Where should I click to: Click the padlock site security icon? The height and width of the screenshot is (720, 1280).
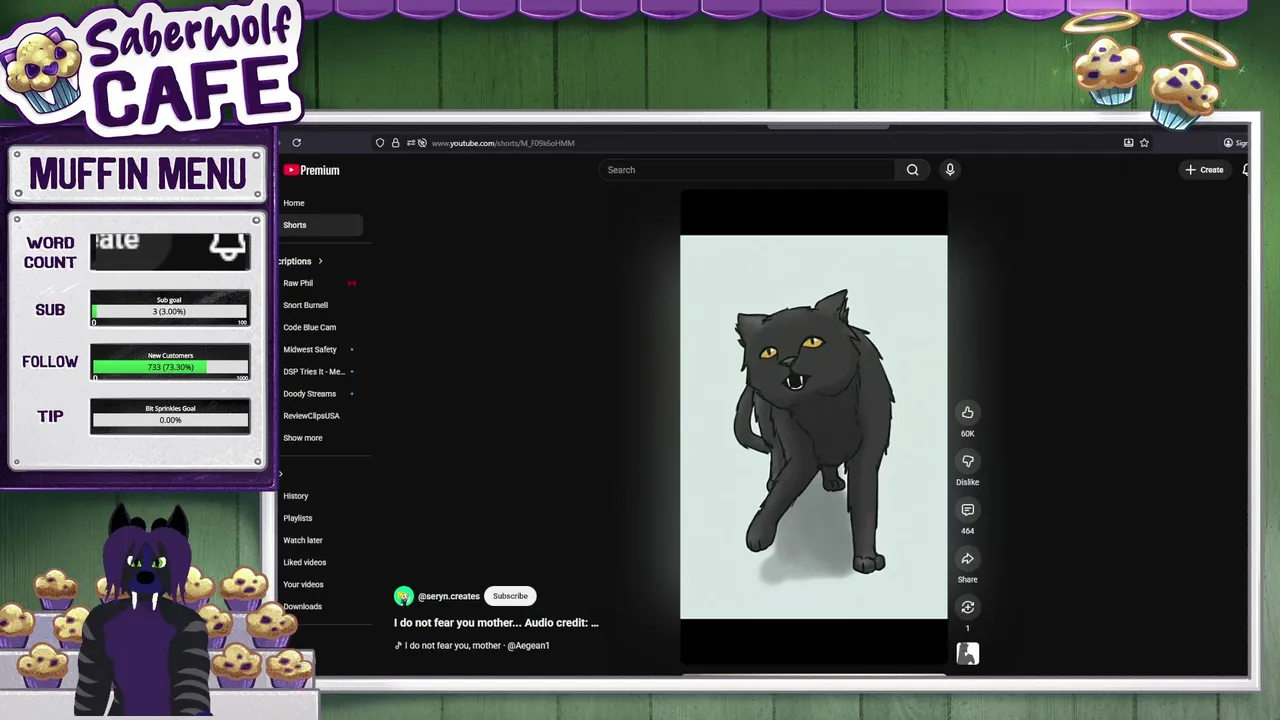[x=395, y=143]
